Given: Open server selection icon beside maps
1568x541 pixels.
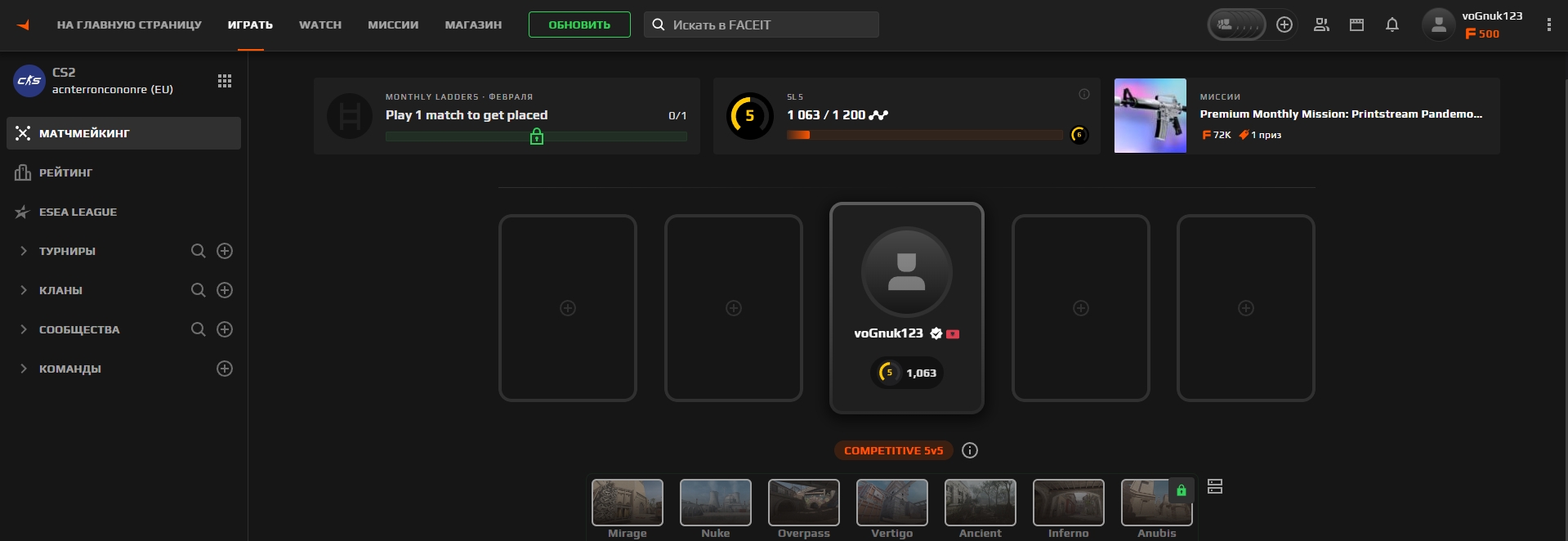Looking at the screenshot, I should [1215, 486].
